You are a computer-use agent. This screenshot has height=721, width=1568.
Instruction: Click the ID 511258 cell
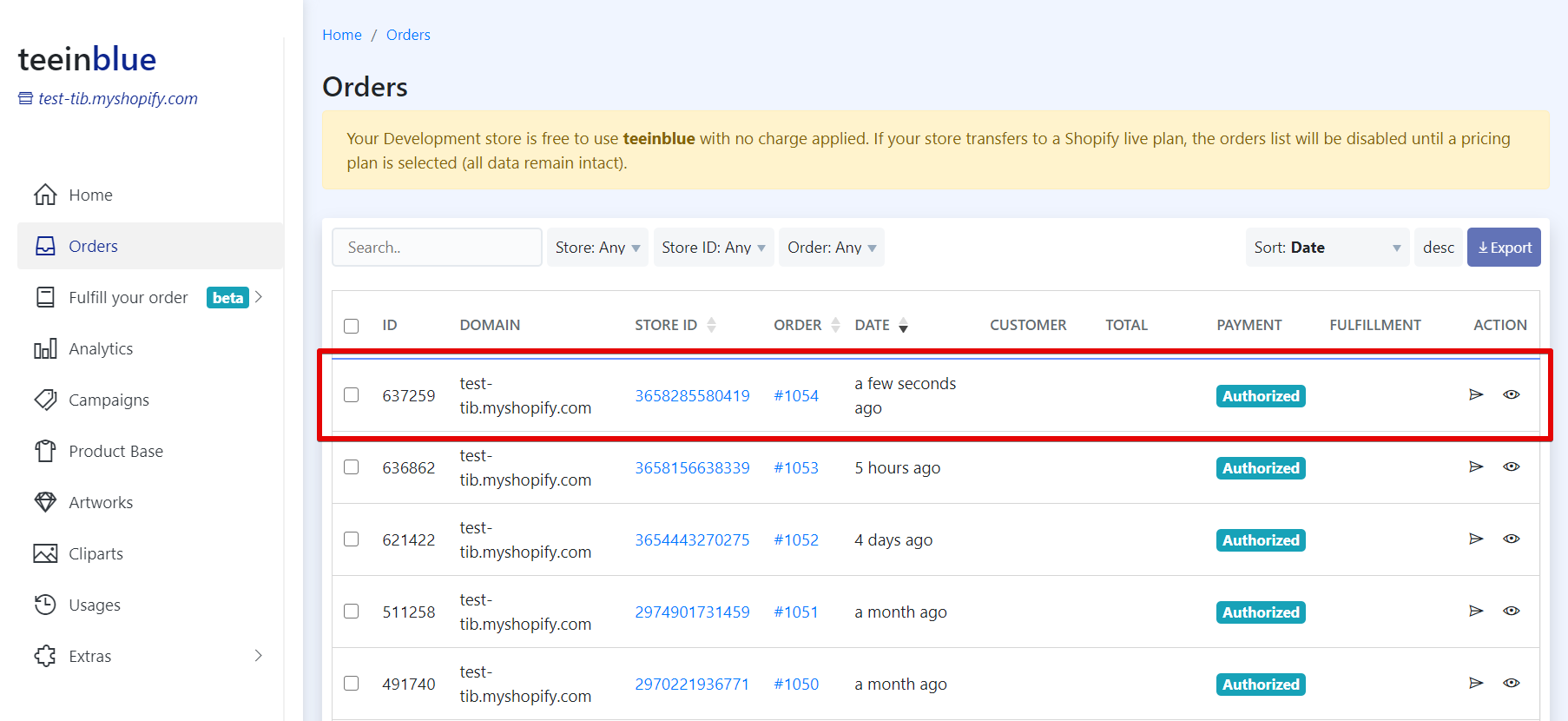pyautogui.click(x=409, y=612)
